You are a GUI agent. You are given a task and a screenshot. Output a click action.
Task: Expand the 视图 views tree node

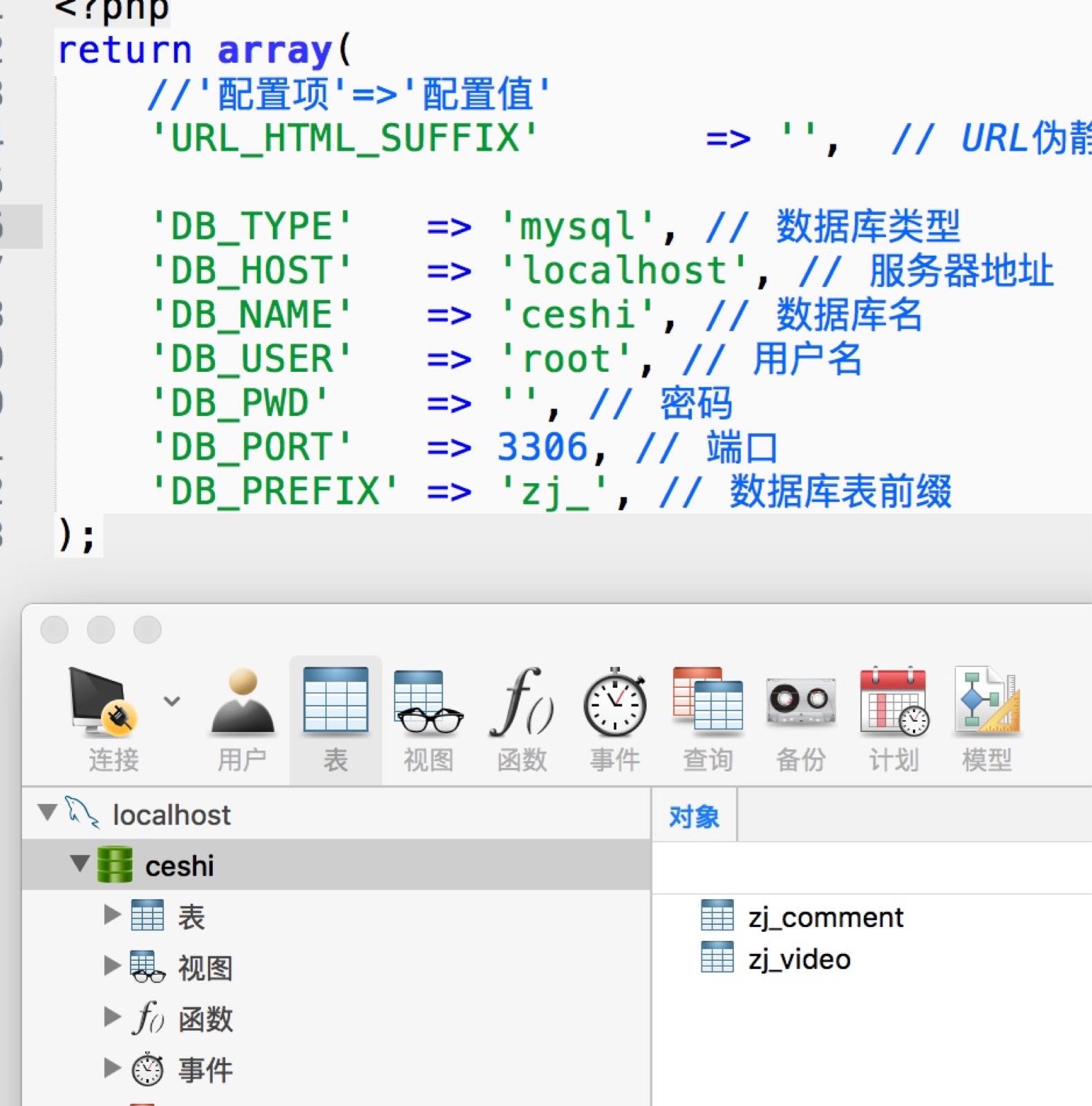pyautogui.click(x=112, y=966)
